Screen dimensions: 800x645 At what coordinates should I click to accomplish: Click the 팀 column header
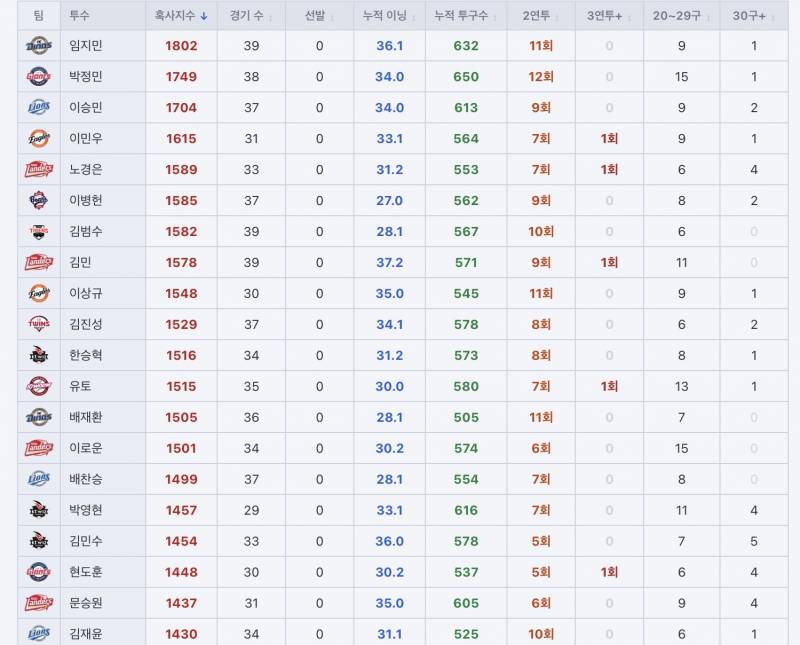pos(39,16)
